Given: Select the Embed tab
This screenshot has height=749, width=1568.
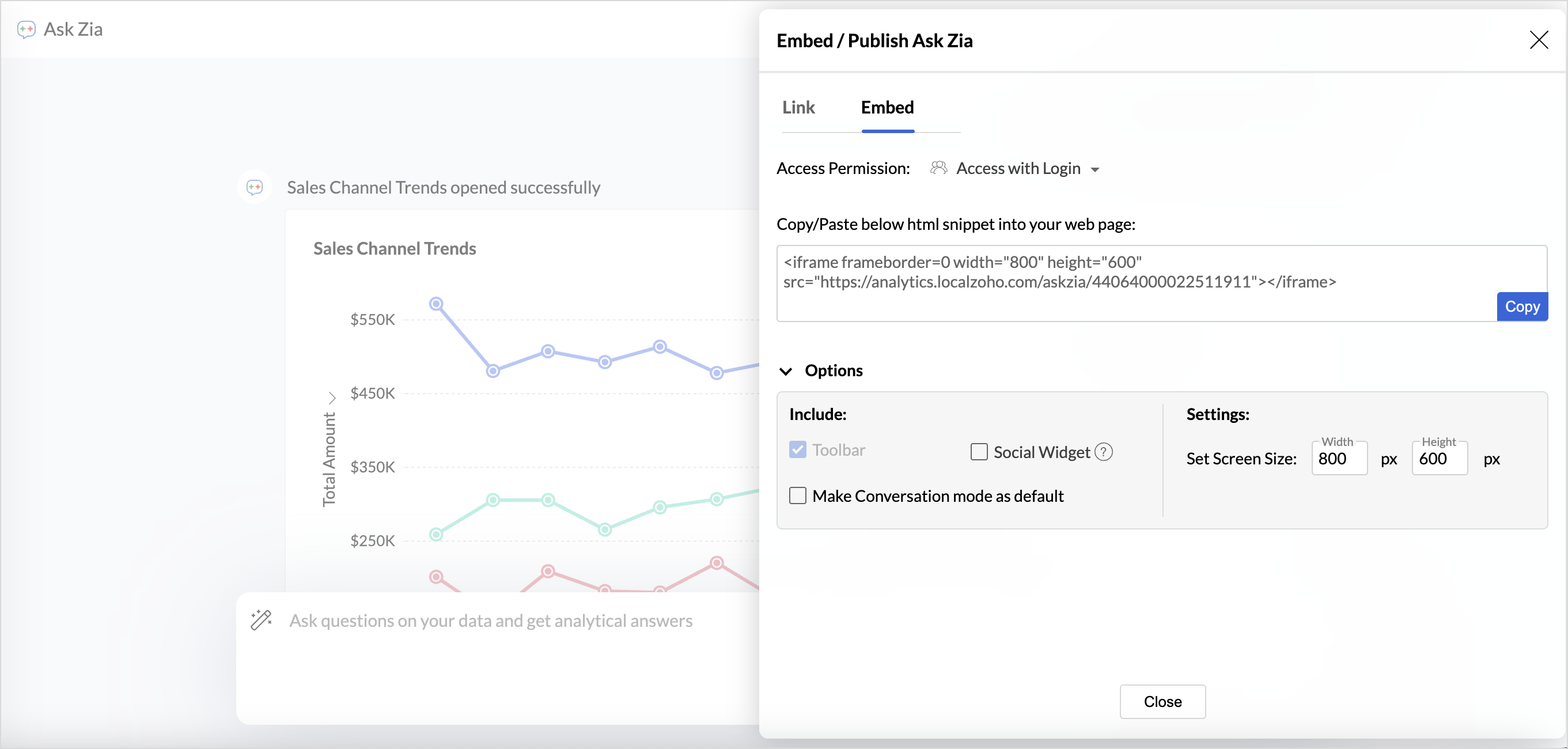Looking at the screenshot, I should point(887,108).
